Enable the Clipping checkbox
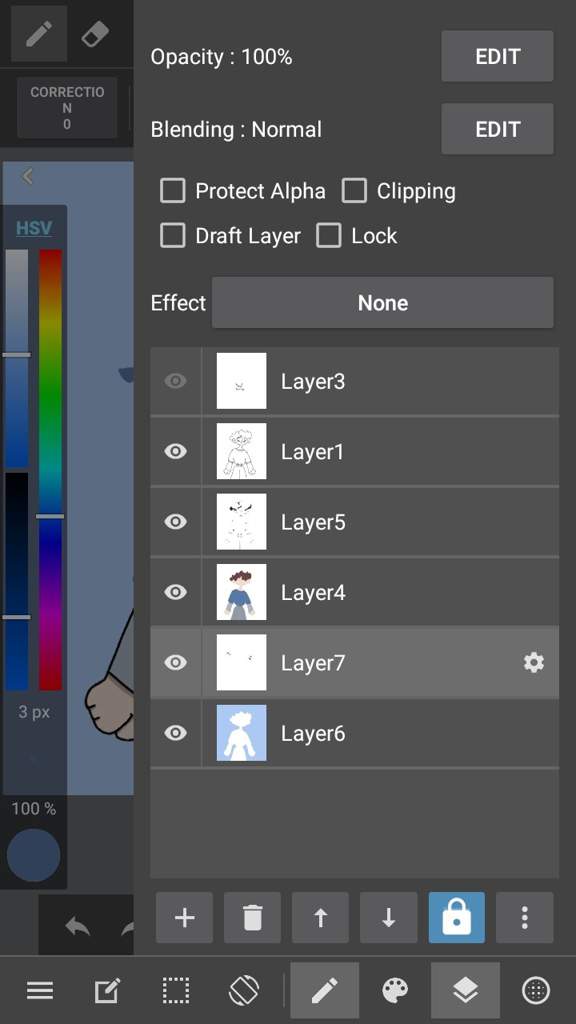 tap(354, 191)
